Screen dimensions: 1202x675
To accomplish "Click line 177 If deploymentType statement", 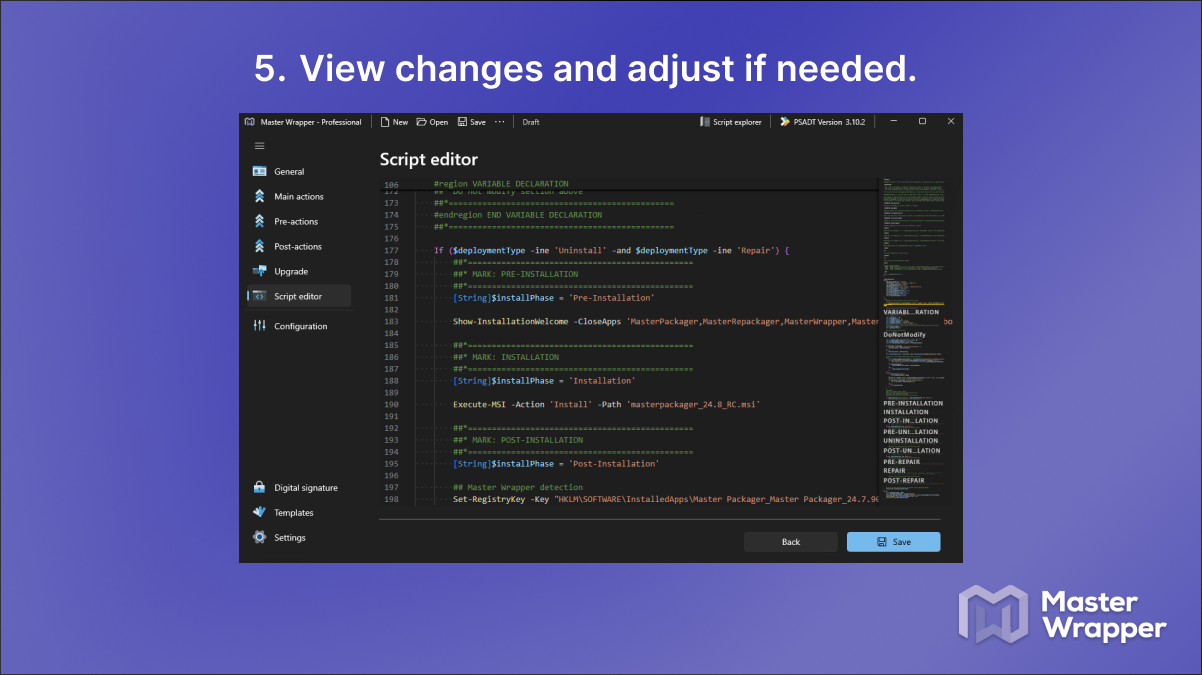I will 611,250.
